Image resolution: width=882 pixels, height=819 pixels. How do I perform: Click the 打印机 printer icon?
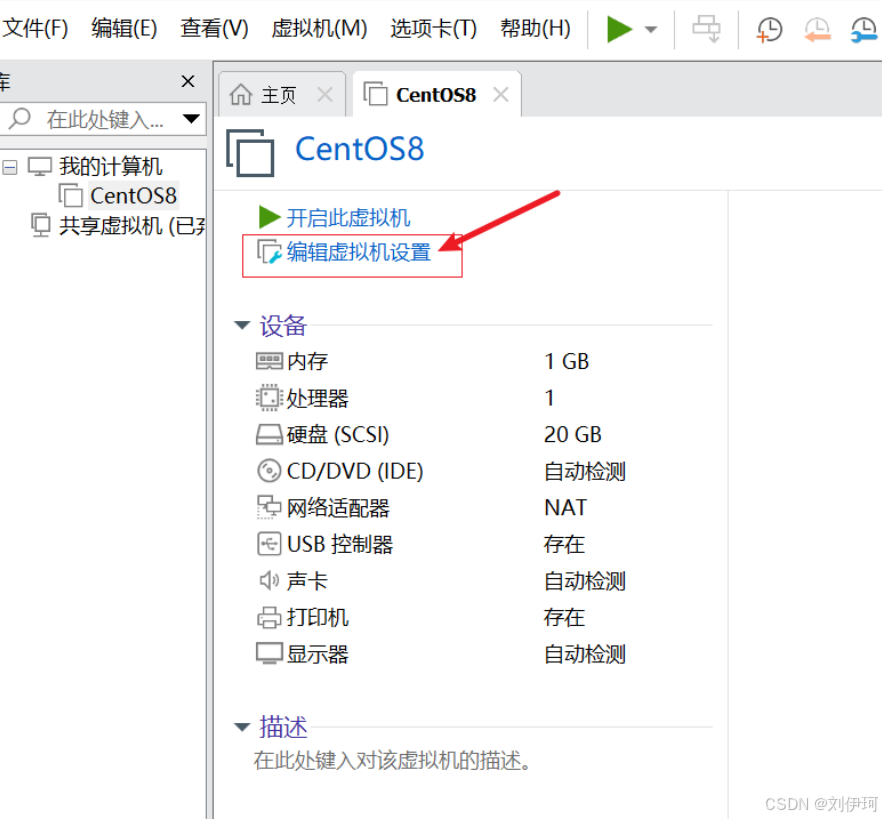point(269,618)
